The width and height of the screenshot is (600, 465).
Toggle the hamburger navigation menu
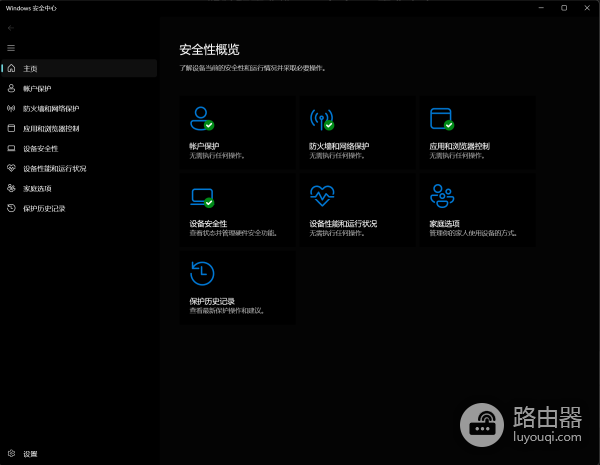(x=11, y=48)
